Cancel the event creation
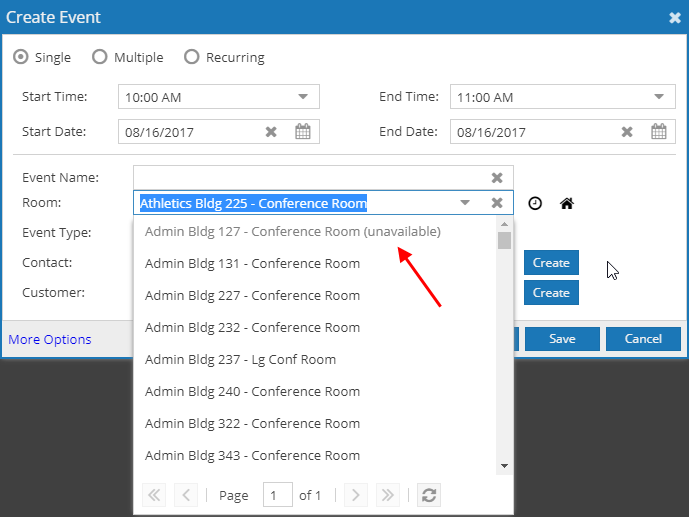The height and width of the screenshot is (517, 689). point(643,339)
